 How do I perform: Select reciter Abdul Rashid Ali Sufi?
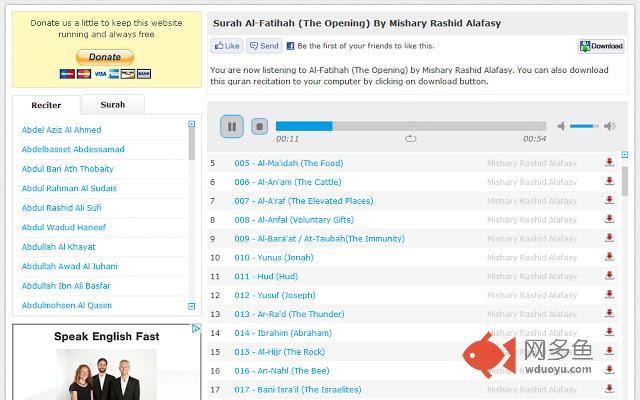[x=61, y=208]
